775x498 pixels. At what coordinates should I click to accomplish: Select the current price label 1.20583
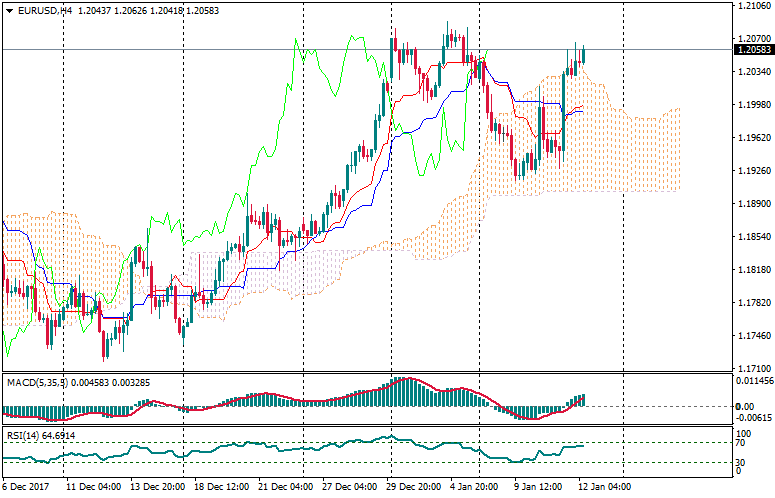752,49
